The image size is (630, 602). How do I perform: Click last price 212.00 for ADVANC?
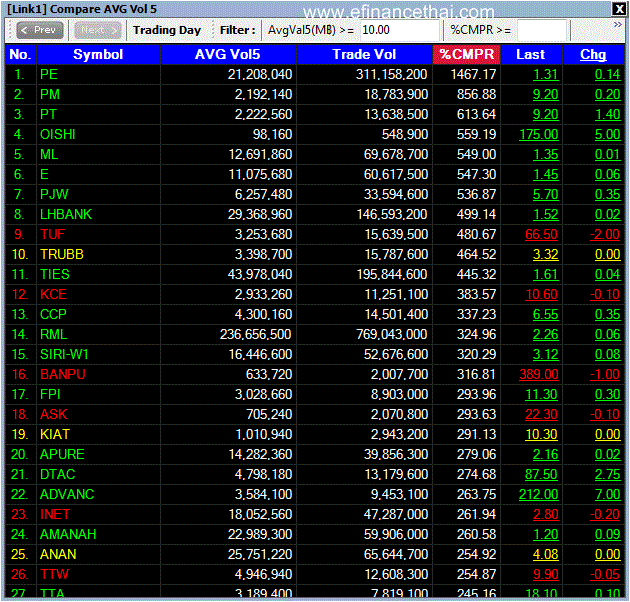539,494
